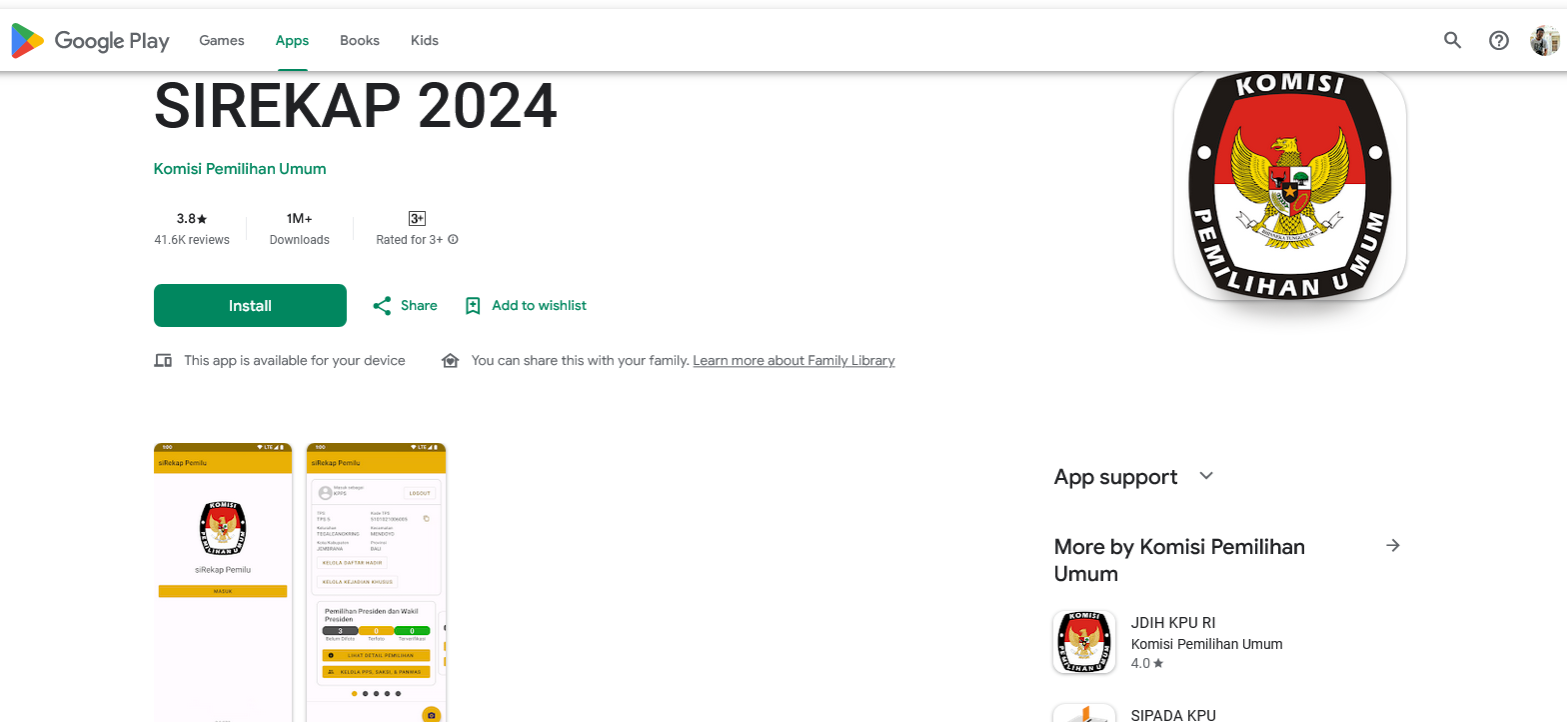Click the Rated for 3+ label
The width and height of the screenshot is (1568, 722).
pos(410,240)
